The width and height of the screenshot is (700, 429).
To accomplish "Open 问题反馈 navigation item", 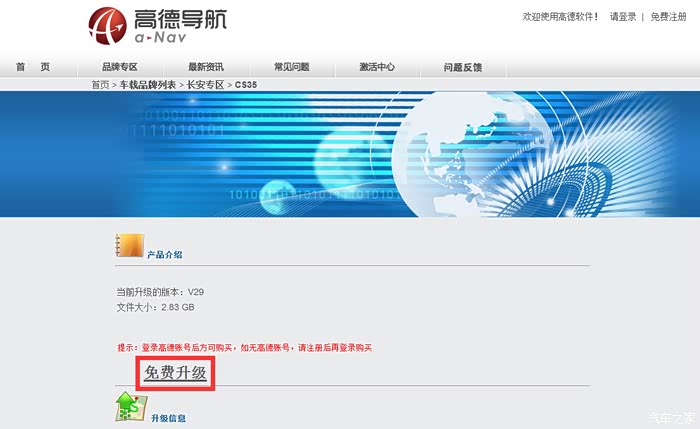I will [x=463, y=67].
